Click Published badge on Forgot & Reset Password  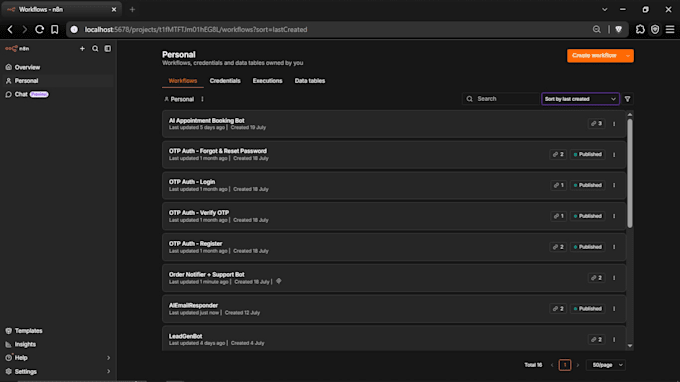tap(588, 154)
